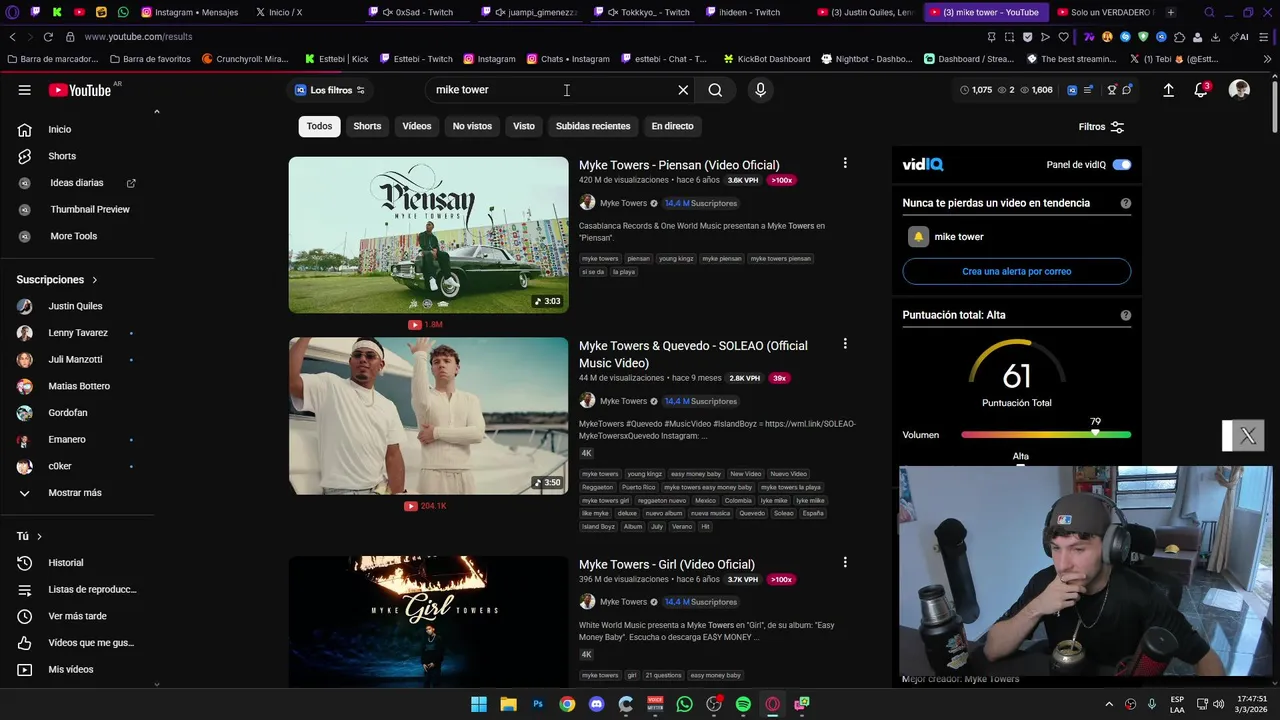Open Photoshop from the taskbar

[538, 704]
